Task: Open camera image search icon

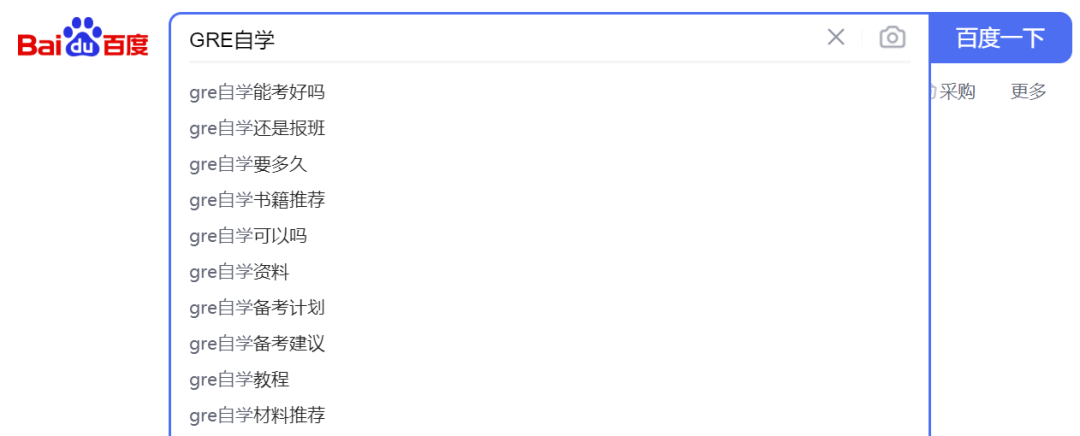Action: coord(892,37)
